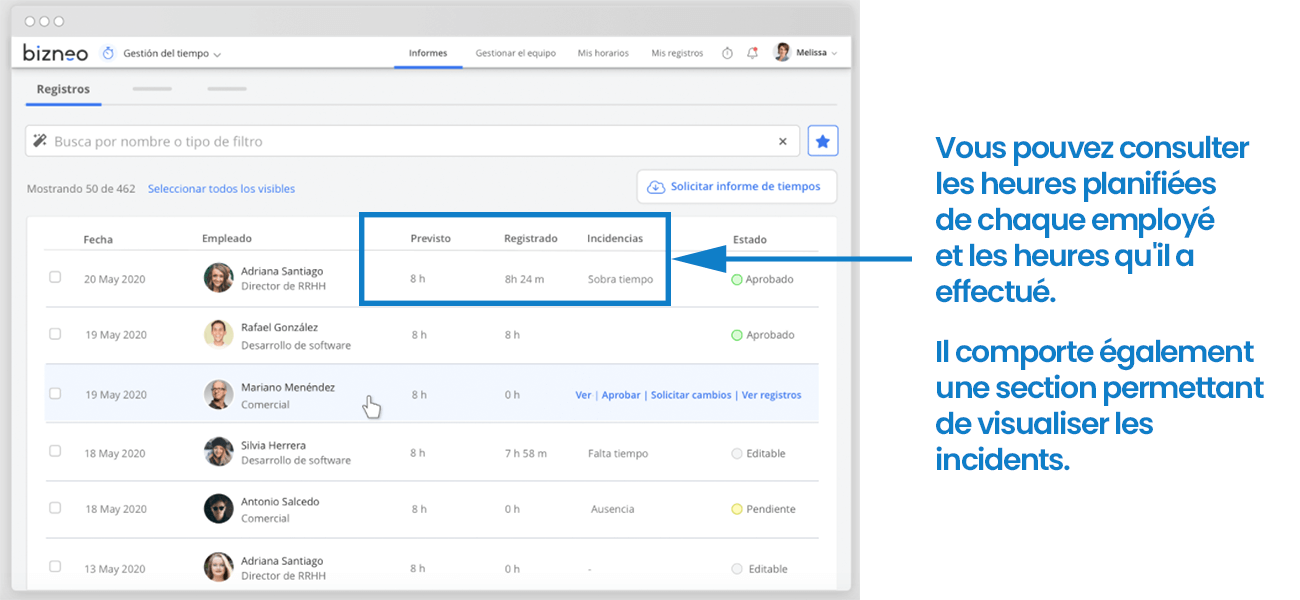This screenshot has height=600, width=1300.
Task: Select the checkbox next to Silvia Herrera's record
Action: [55, 451]
